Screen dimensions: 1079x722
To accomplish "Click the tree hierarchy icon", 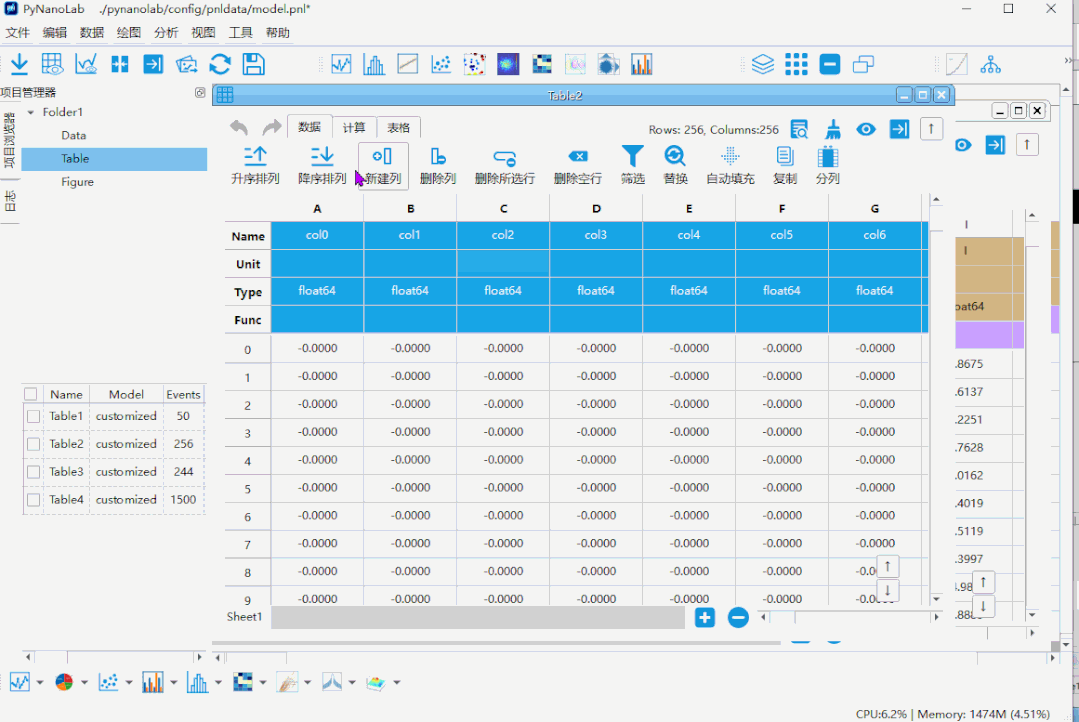I will click(x=990, y=65).
